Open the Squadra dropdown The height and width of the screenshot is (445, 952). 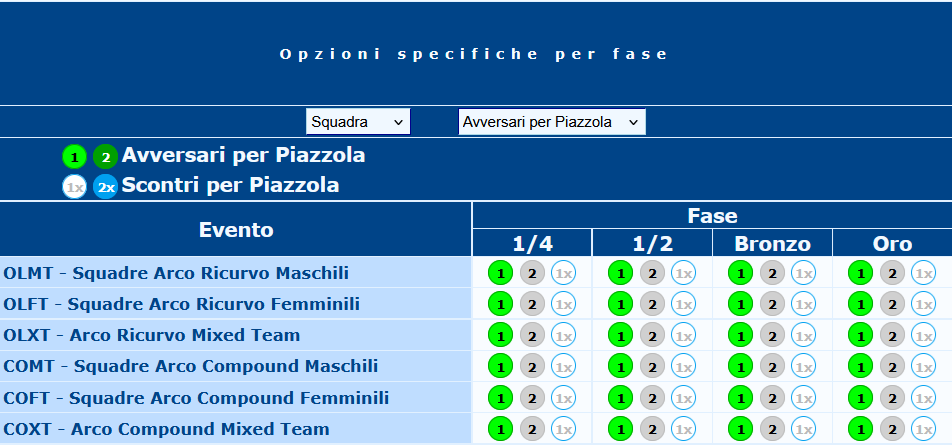(358, 121)
